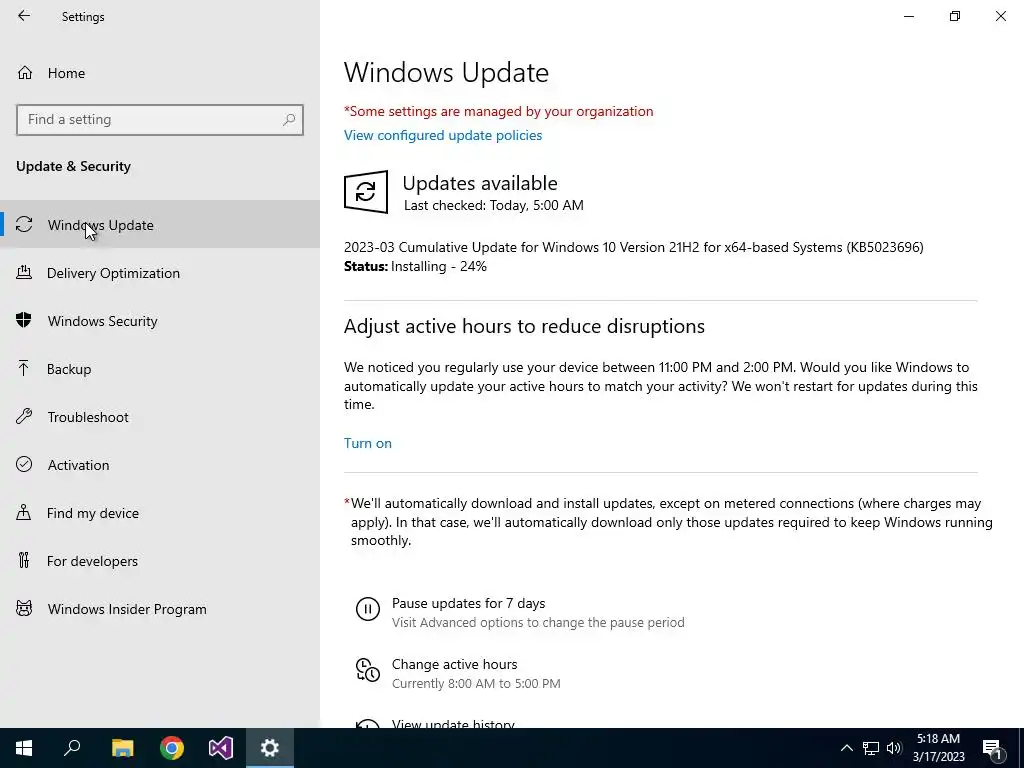1024x768 pixels.
Task: Click Last checked: Today, 5:00 AM text
Action: click(494, 205)
